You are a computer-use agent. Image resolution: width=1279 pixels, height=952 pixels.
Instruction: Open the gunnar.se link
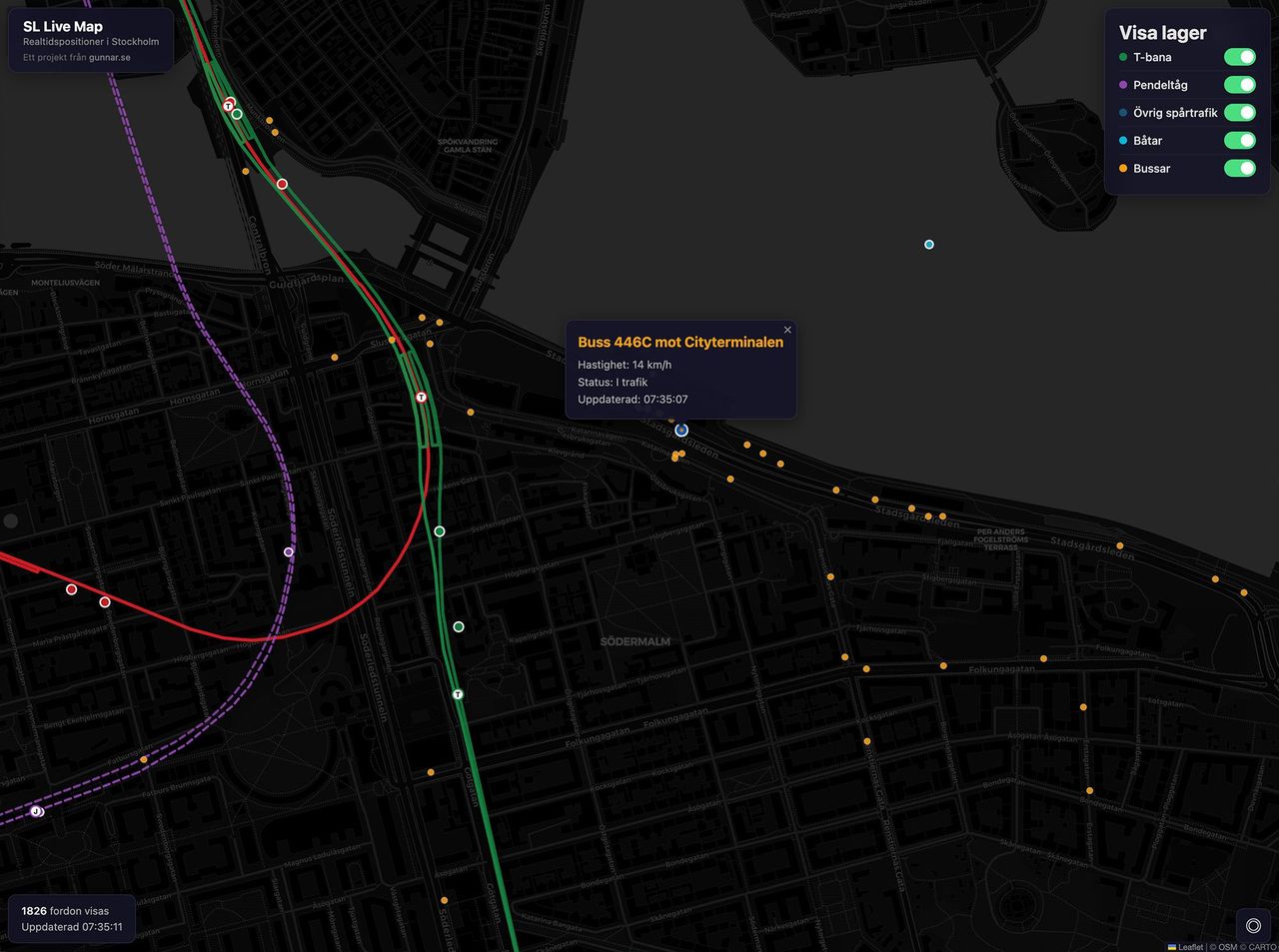pyautogui.click(x=109, y=58)
